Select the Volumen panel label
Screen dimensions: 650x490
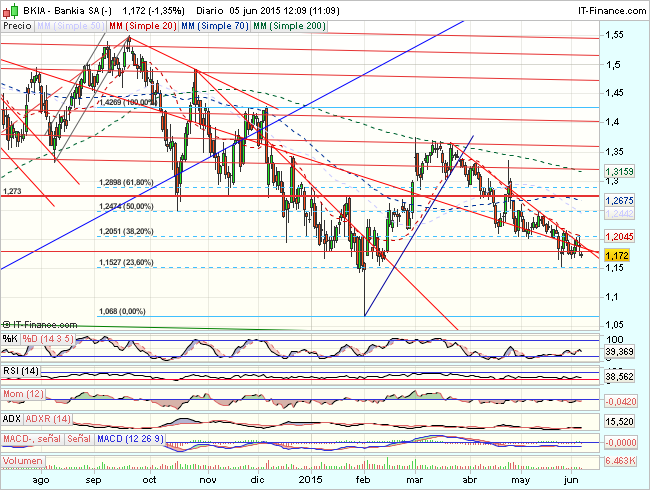click(24, 461)
